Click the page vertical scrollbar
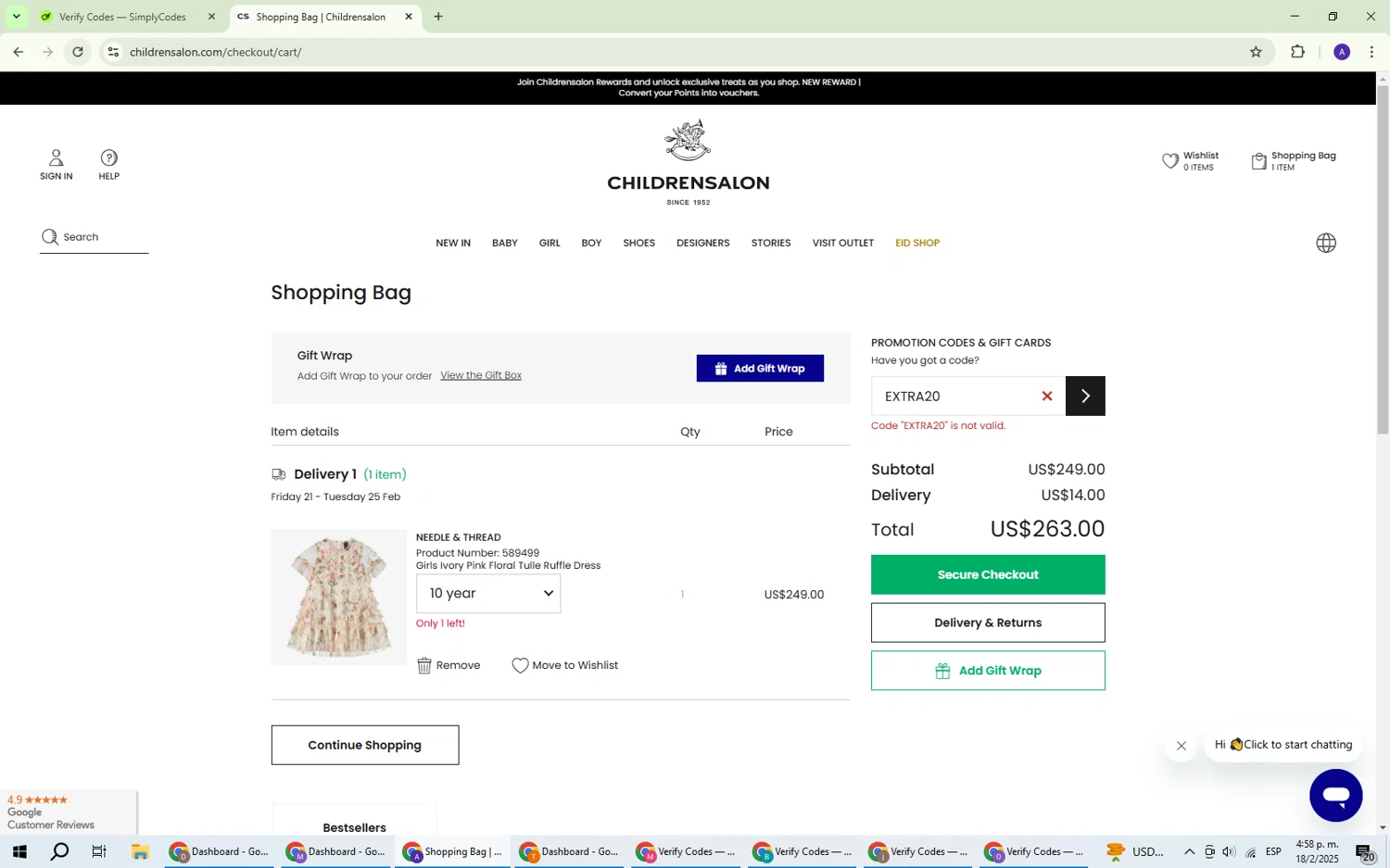1390x868 pixels. (x=1383, y=259)
